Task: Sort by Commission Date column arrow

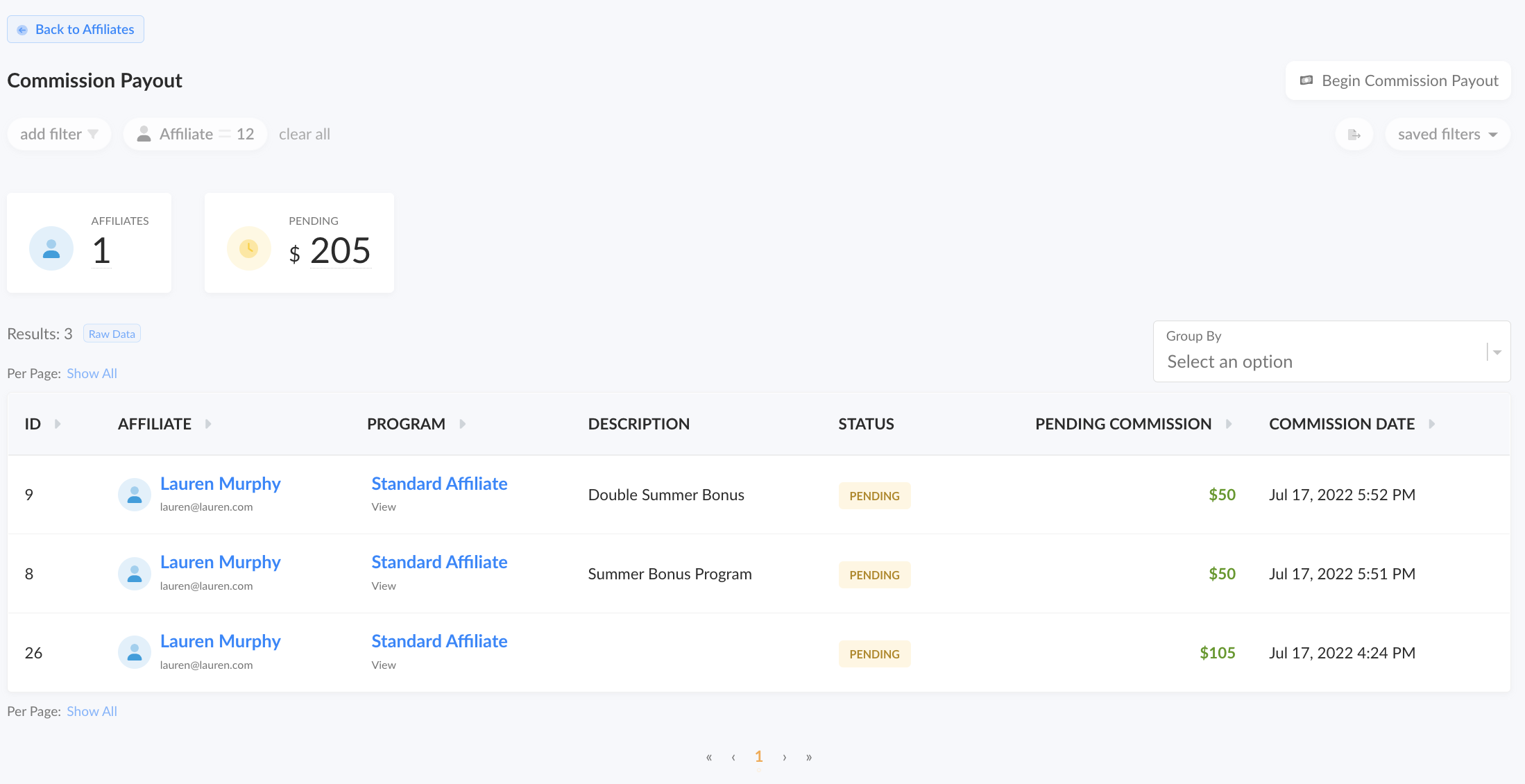Action: (1431, 424)
